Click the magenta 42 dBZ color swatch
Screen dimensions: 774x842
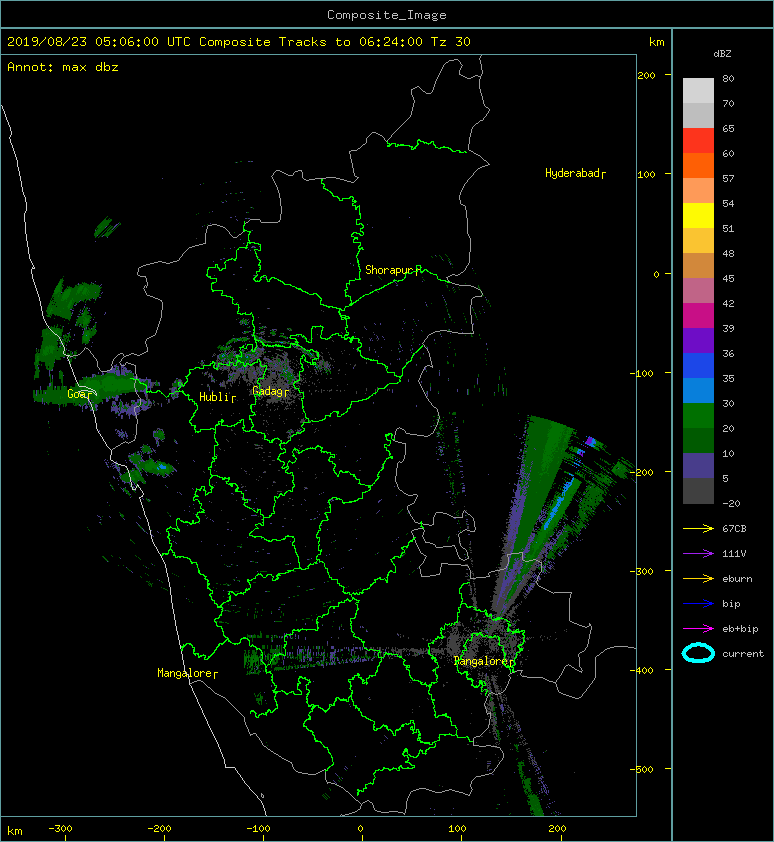pos(698,316)
